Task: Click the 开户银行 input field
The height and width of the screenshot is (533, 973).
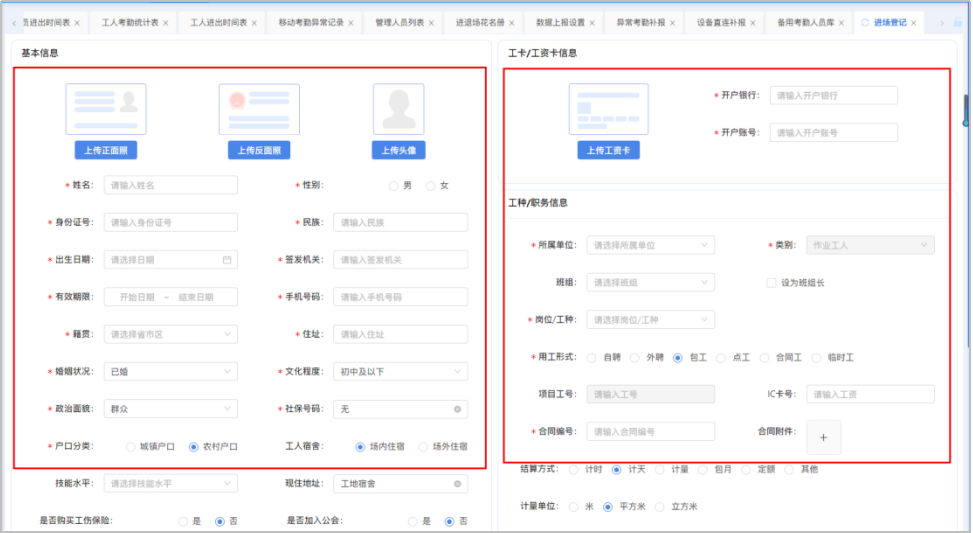Action: 833,96
